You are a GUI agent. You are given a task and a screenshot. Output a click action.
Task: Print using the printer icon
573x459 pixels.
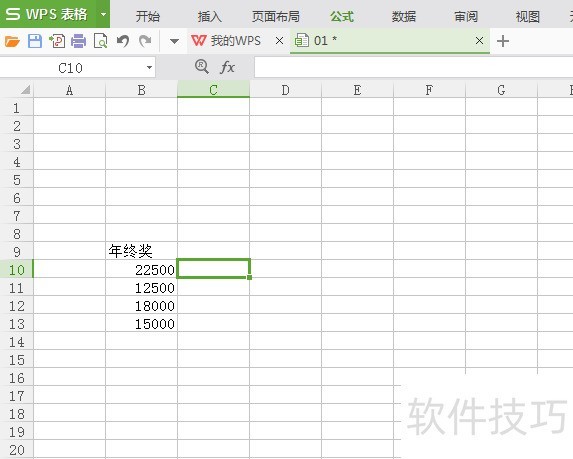tap(79, 41)
